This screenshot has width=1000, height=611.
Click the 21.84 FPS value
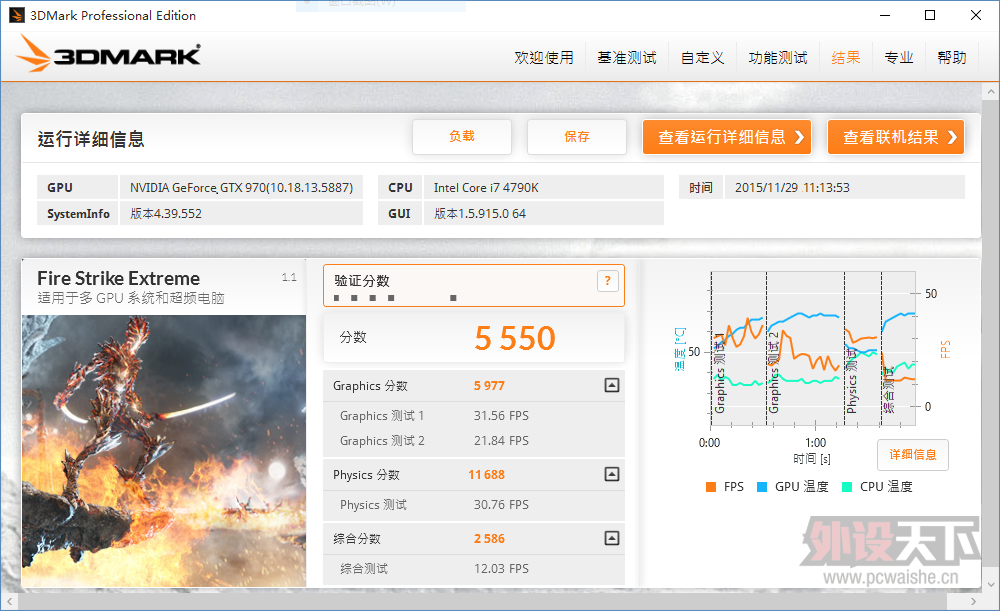pos(501,441)
